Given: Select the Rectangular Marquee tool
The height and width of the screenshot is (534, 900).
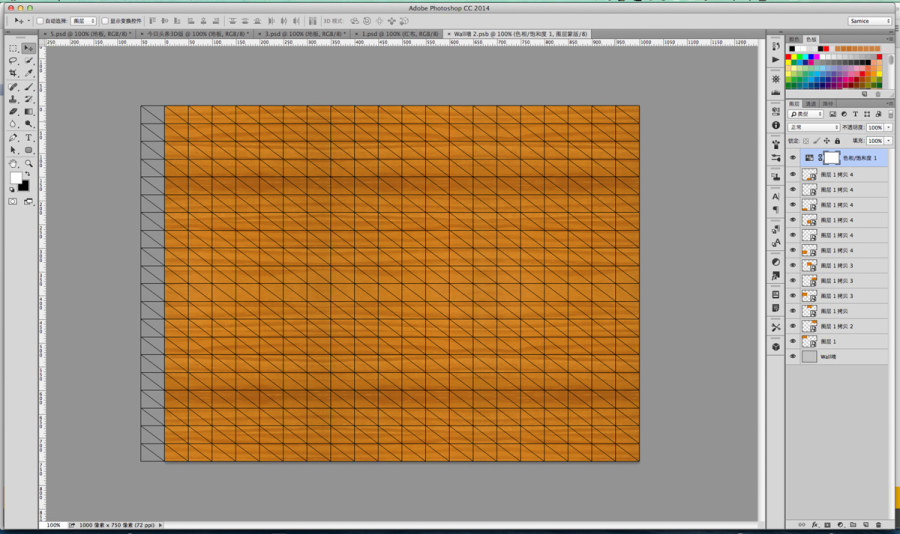Looking at the screenshot, I should (x=13, y=48).
